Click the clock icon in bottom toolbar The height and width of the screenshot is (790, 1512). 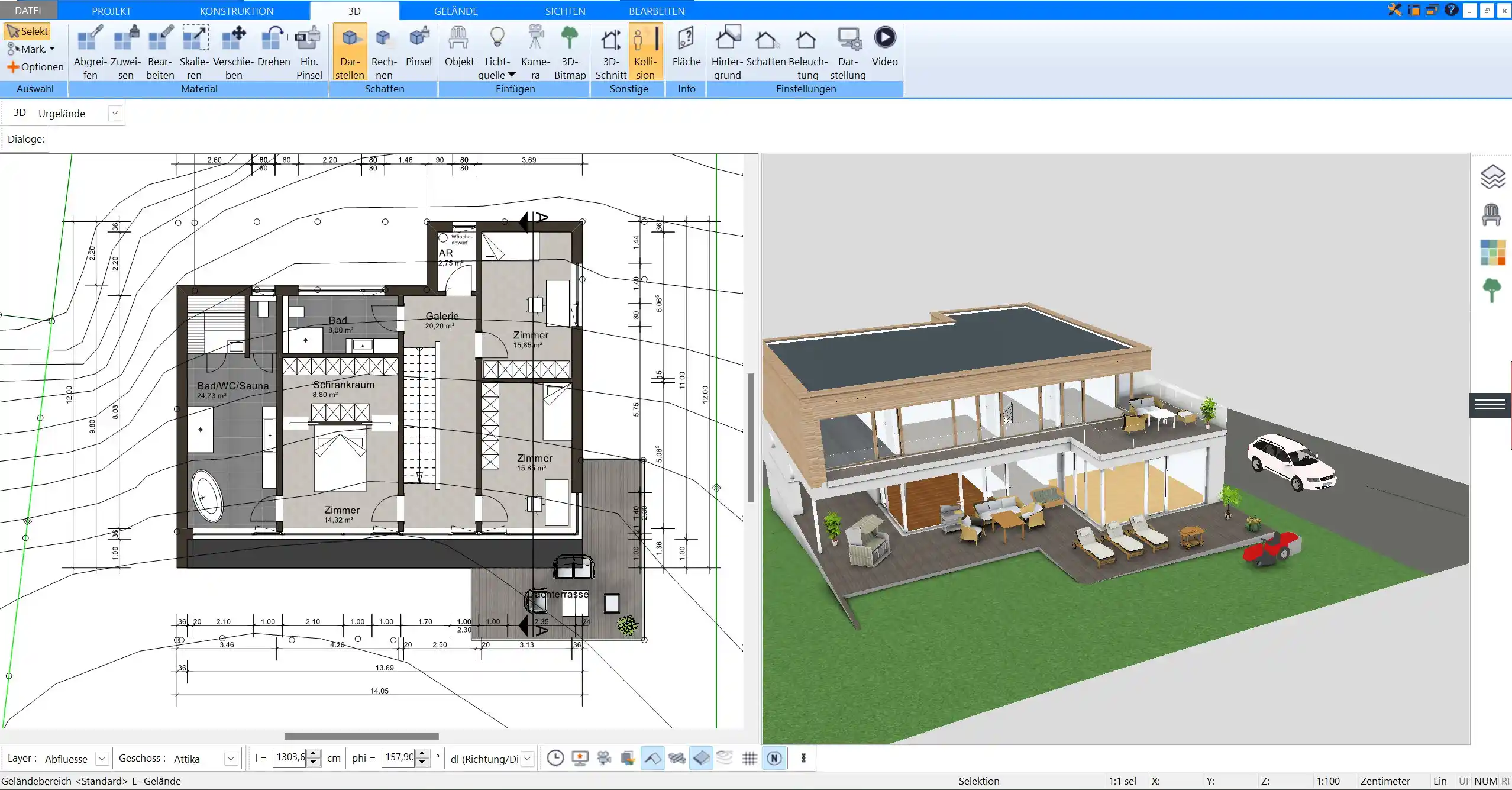coord(555,758)
